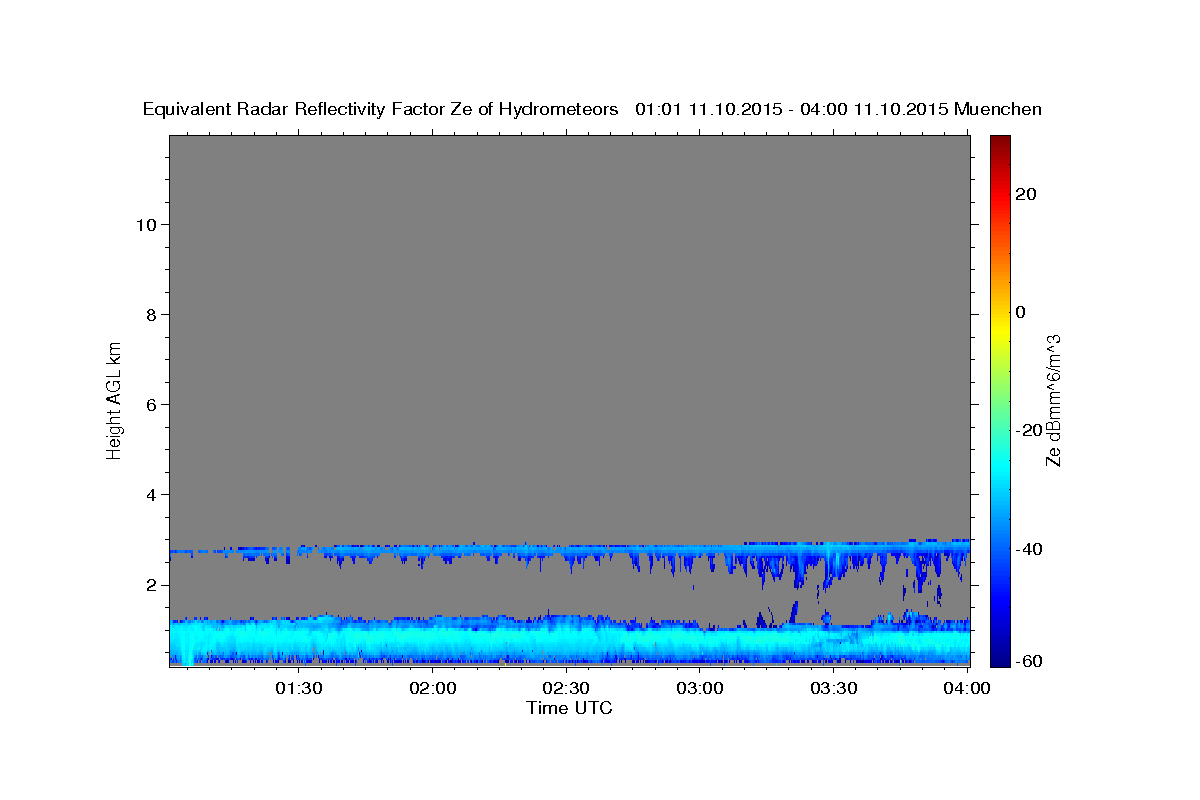Click the height tick label 4
Screen dimensions: 1200x800
click(152, 494)
